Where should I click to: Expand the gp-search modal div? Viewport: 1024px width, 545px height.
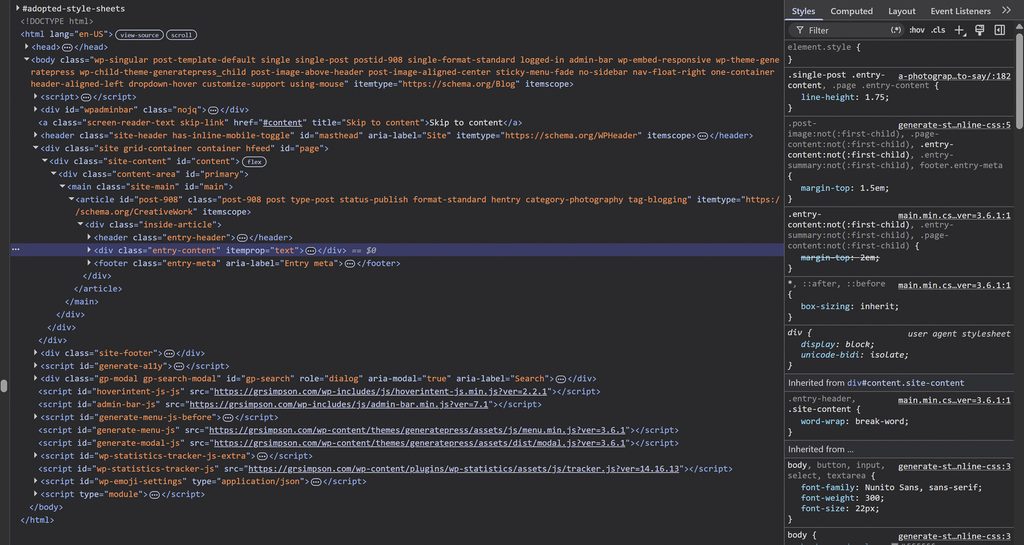[x=36, y=379]
